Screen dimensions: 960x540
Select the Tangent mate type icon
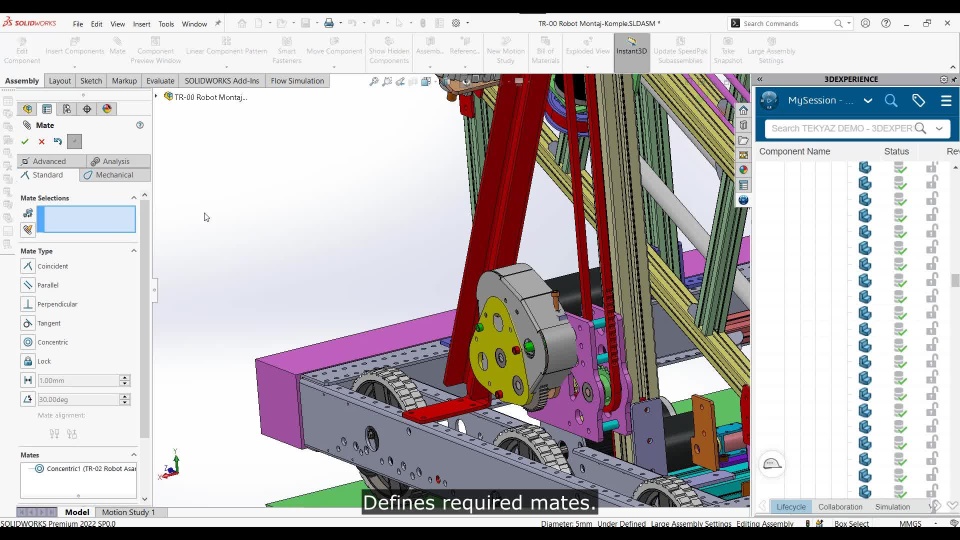click(28, 323)
